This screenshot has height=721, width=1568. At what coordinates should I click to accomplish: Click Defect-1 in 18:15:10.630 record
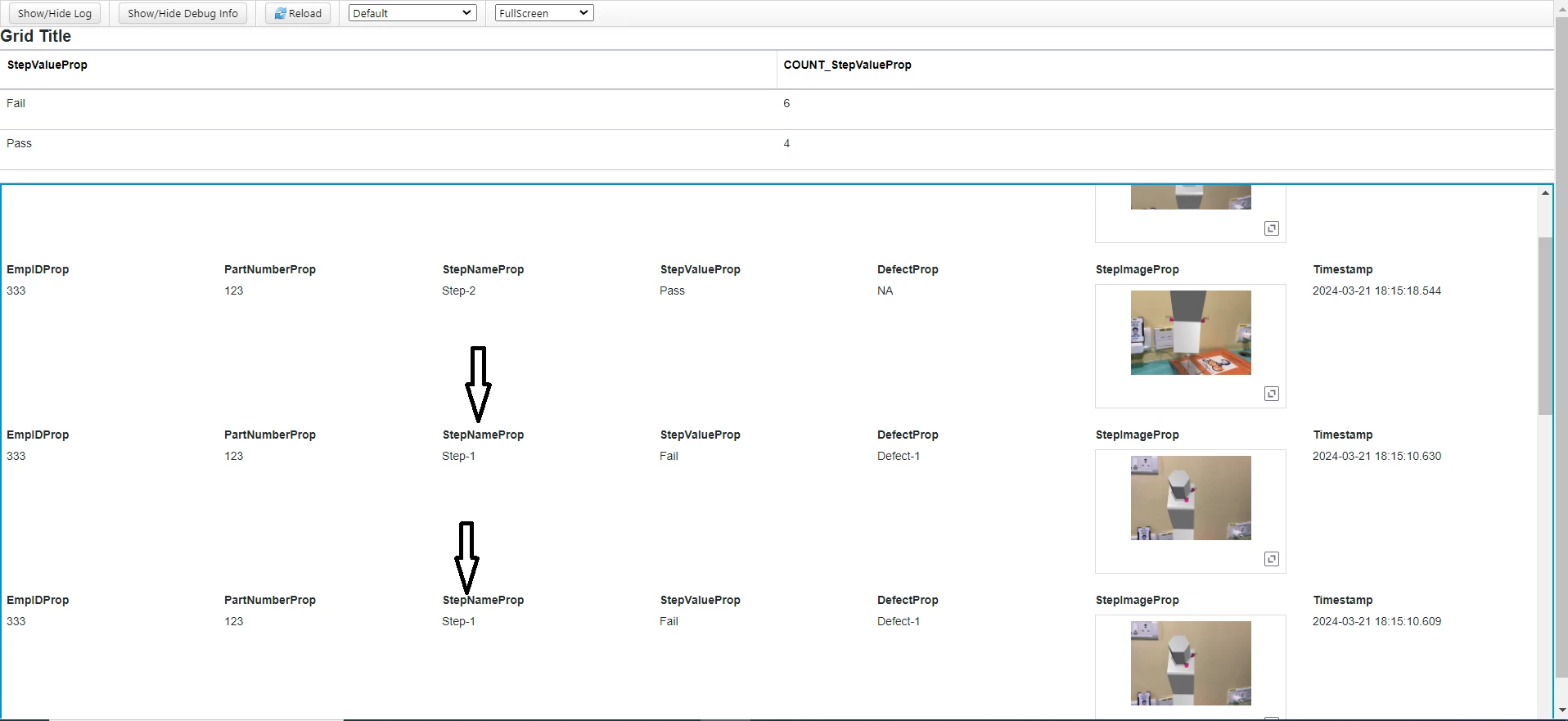pos(899,456)
